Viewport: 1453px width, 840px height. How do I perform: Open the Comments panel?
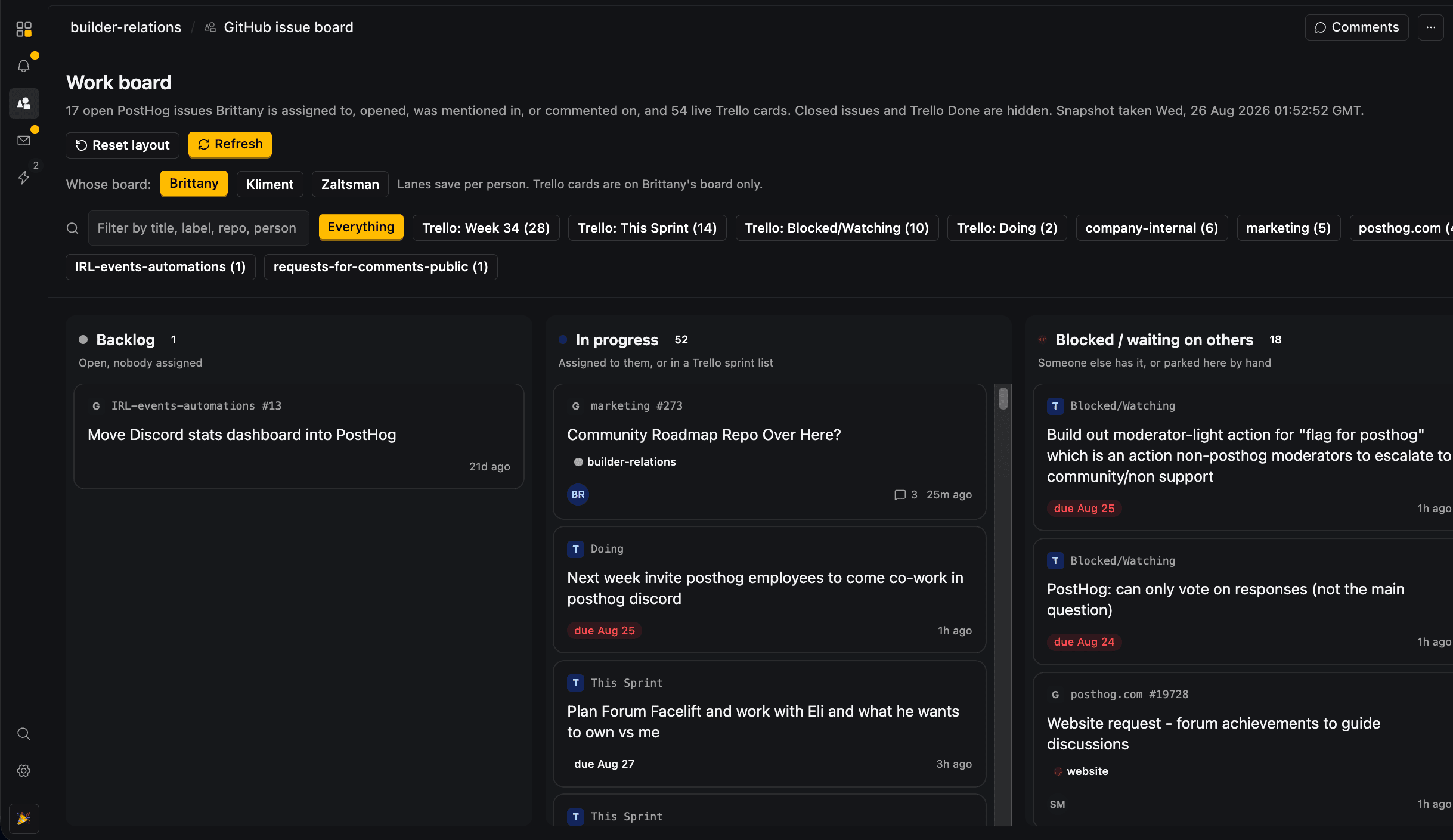(x=1356, y=27)
